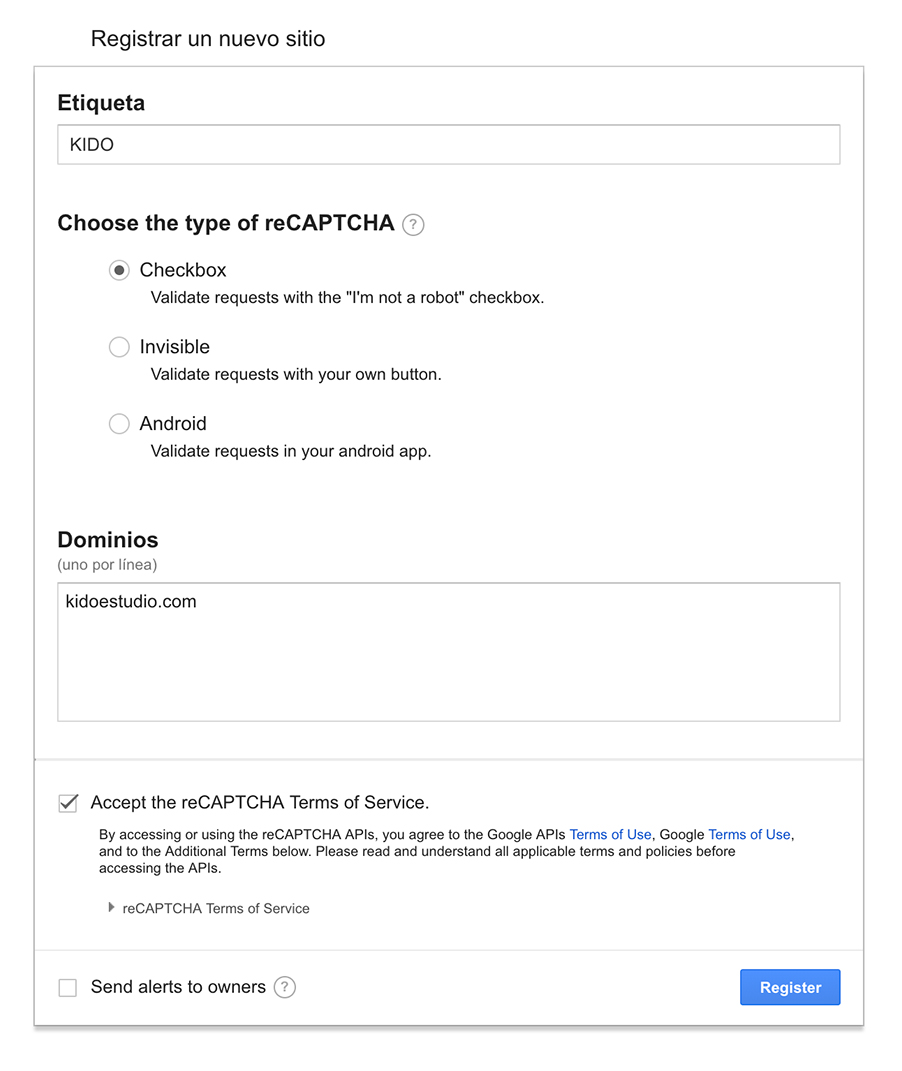Untick the Accept Terms of Service checkbox

coord(68,802)
